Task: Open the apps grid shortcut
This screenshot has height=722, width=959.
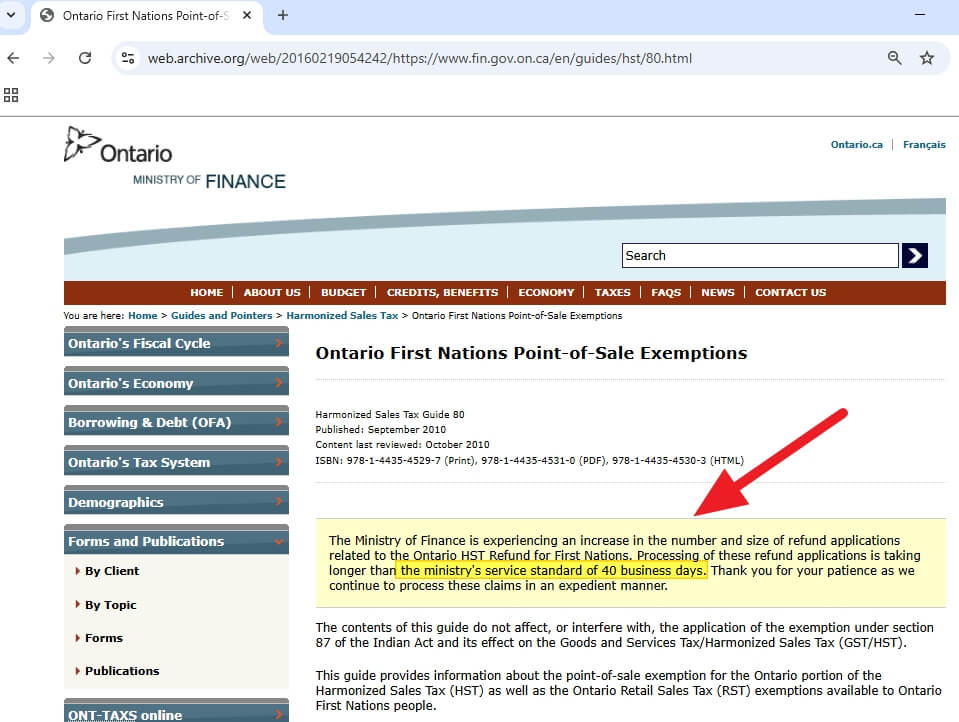Action: click(11, 95)
